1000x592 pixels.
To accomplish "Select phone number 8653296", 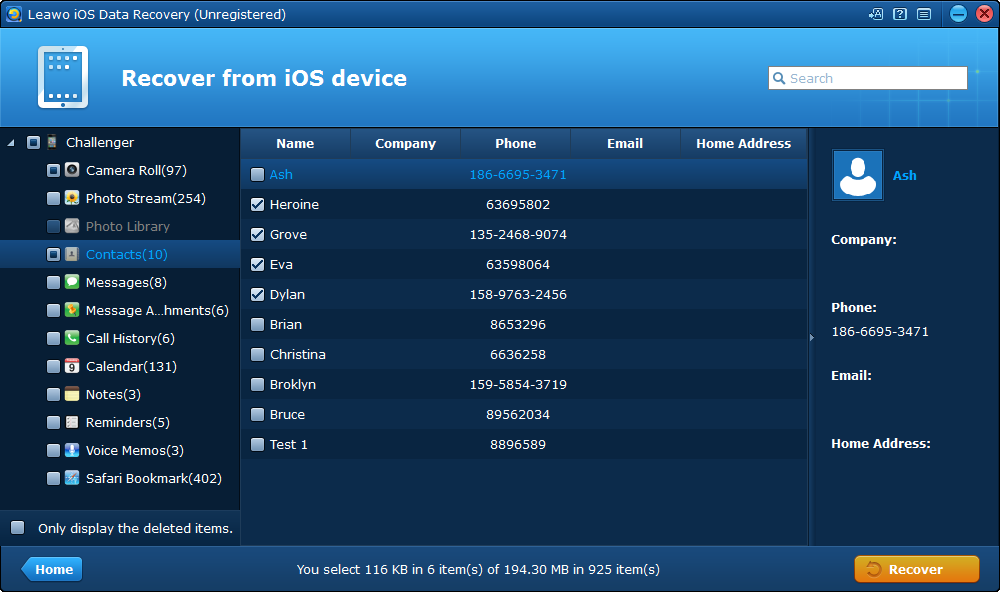I will click(x=518, y=325).
